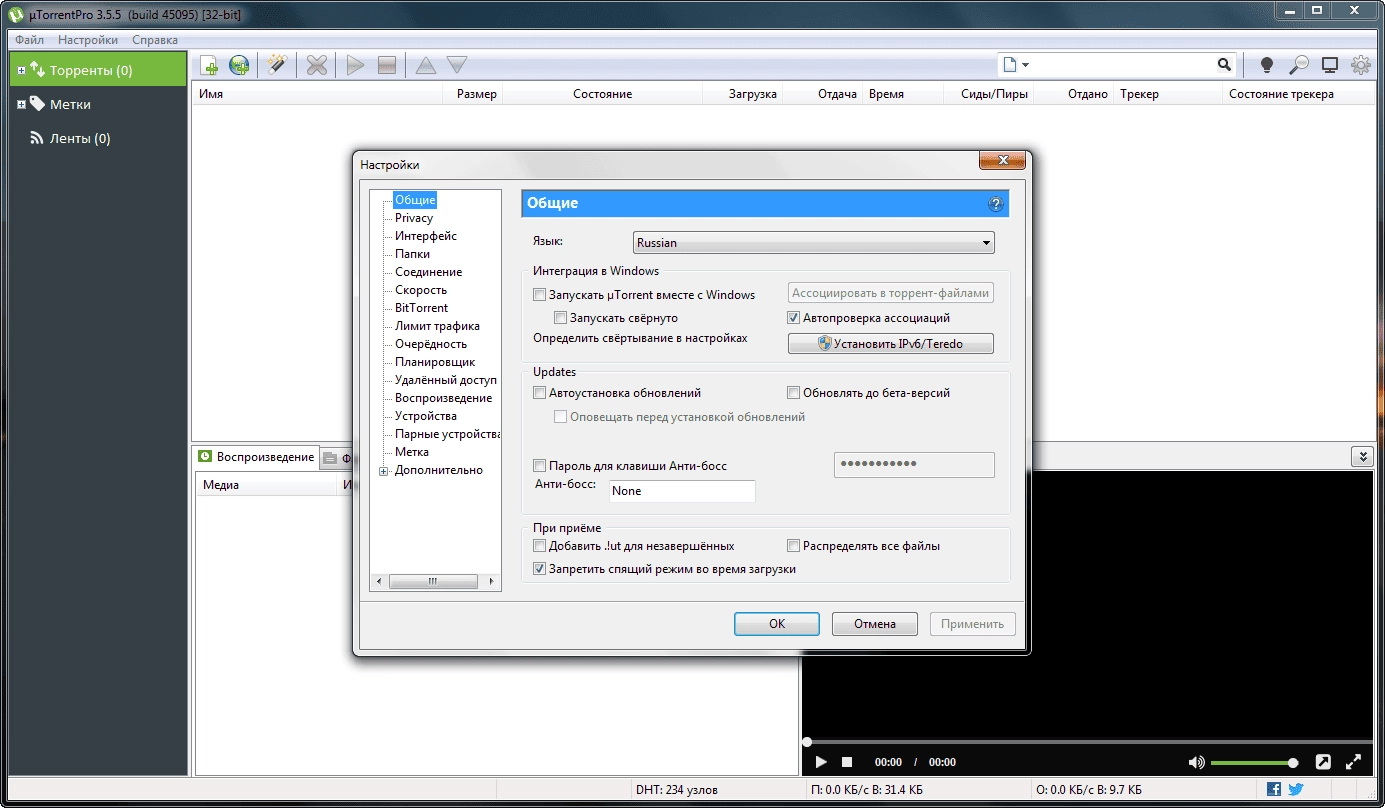
Task: Click the OK button
Action: [777, 624]
